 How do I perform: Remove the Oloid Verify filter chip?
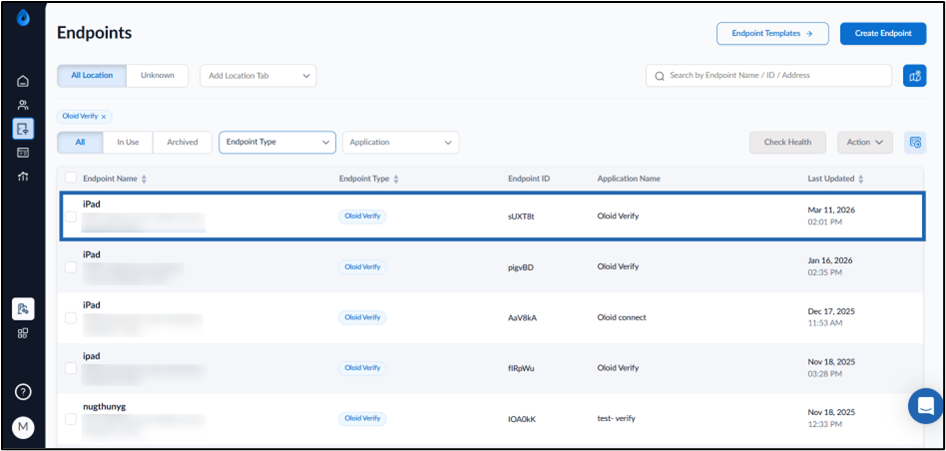(104, 116)
